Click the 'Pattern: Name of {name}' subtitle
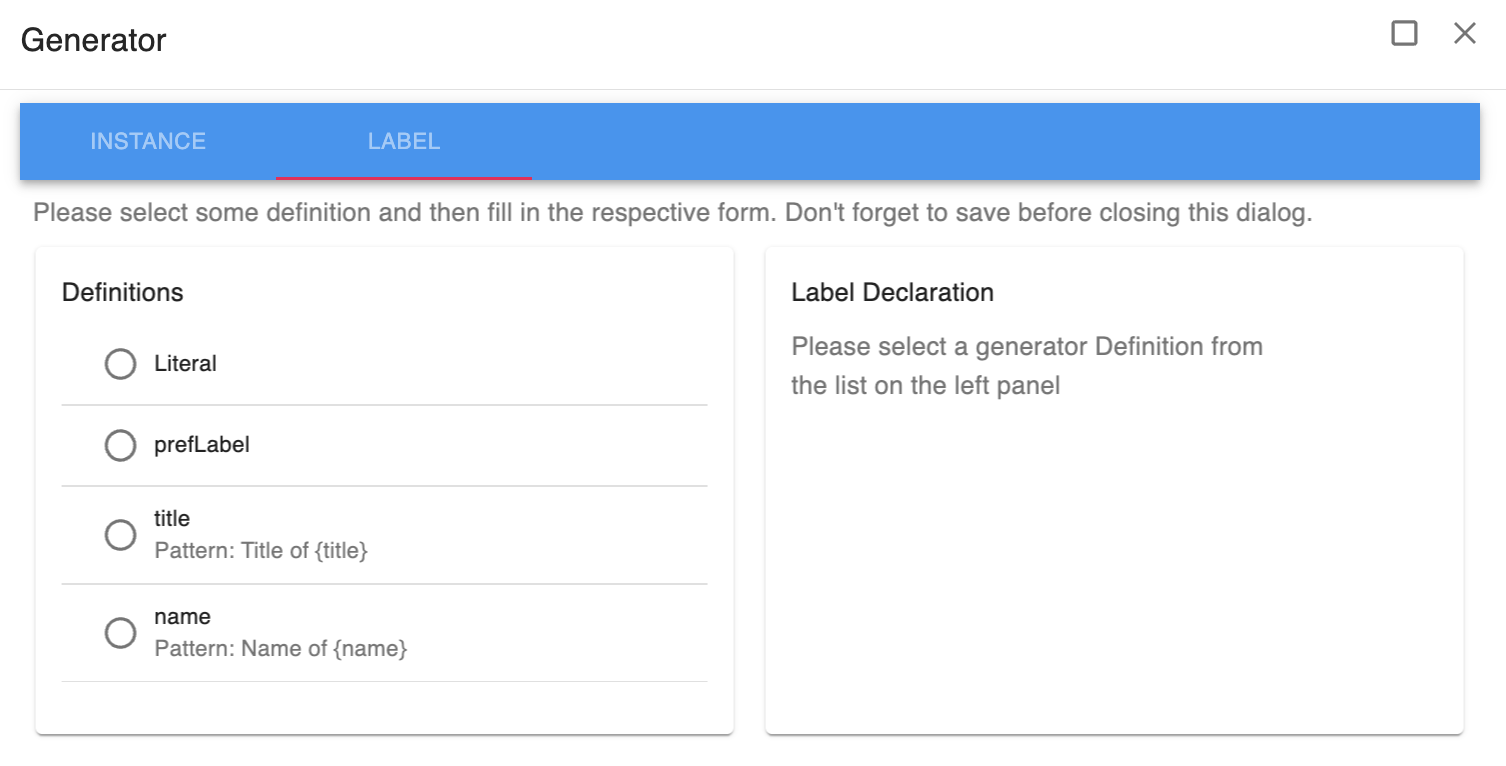This screenshot has width=1506, height=766. [x=281, y=649]
